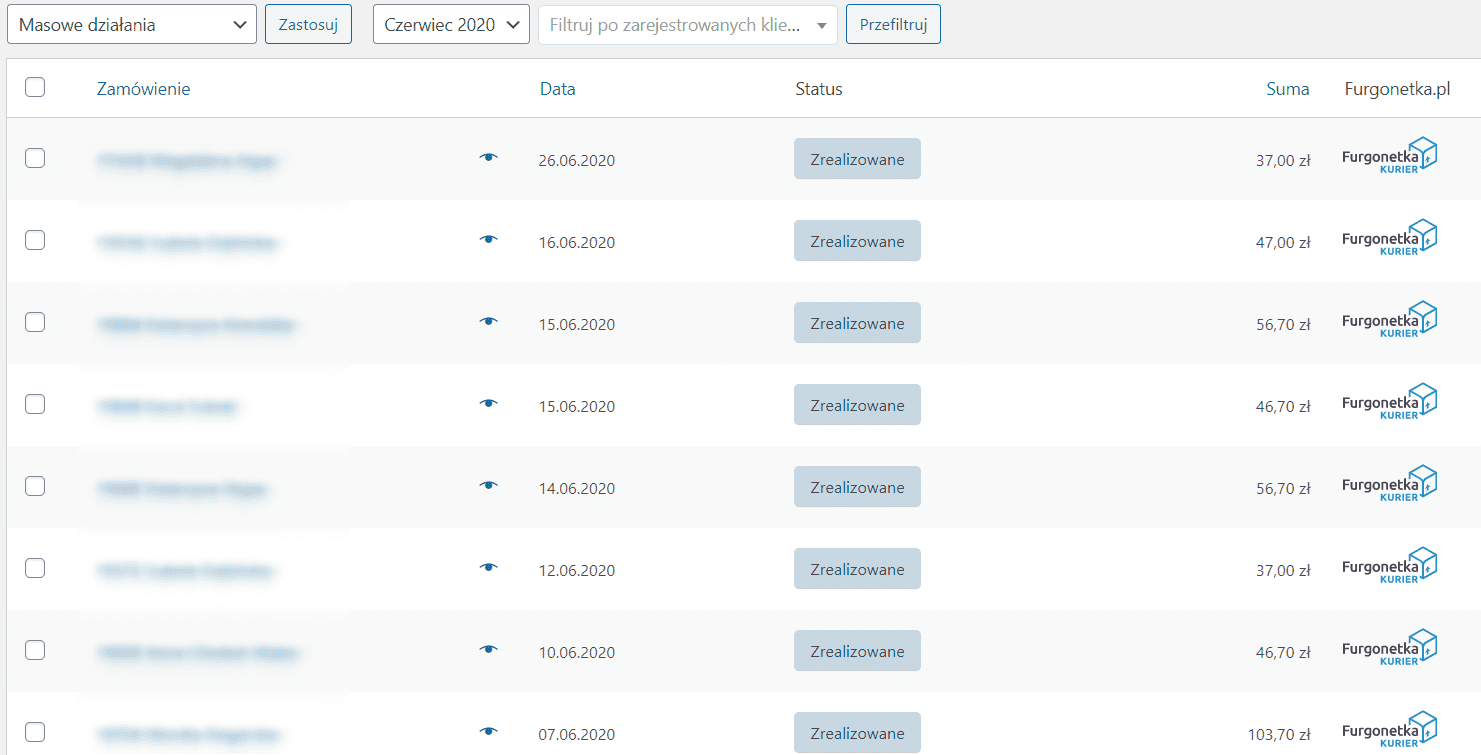
Task: Preview the 26.06.2020 order via eye icon
Action: pyautogui.click(x=489, y=158)
